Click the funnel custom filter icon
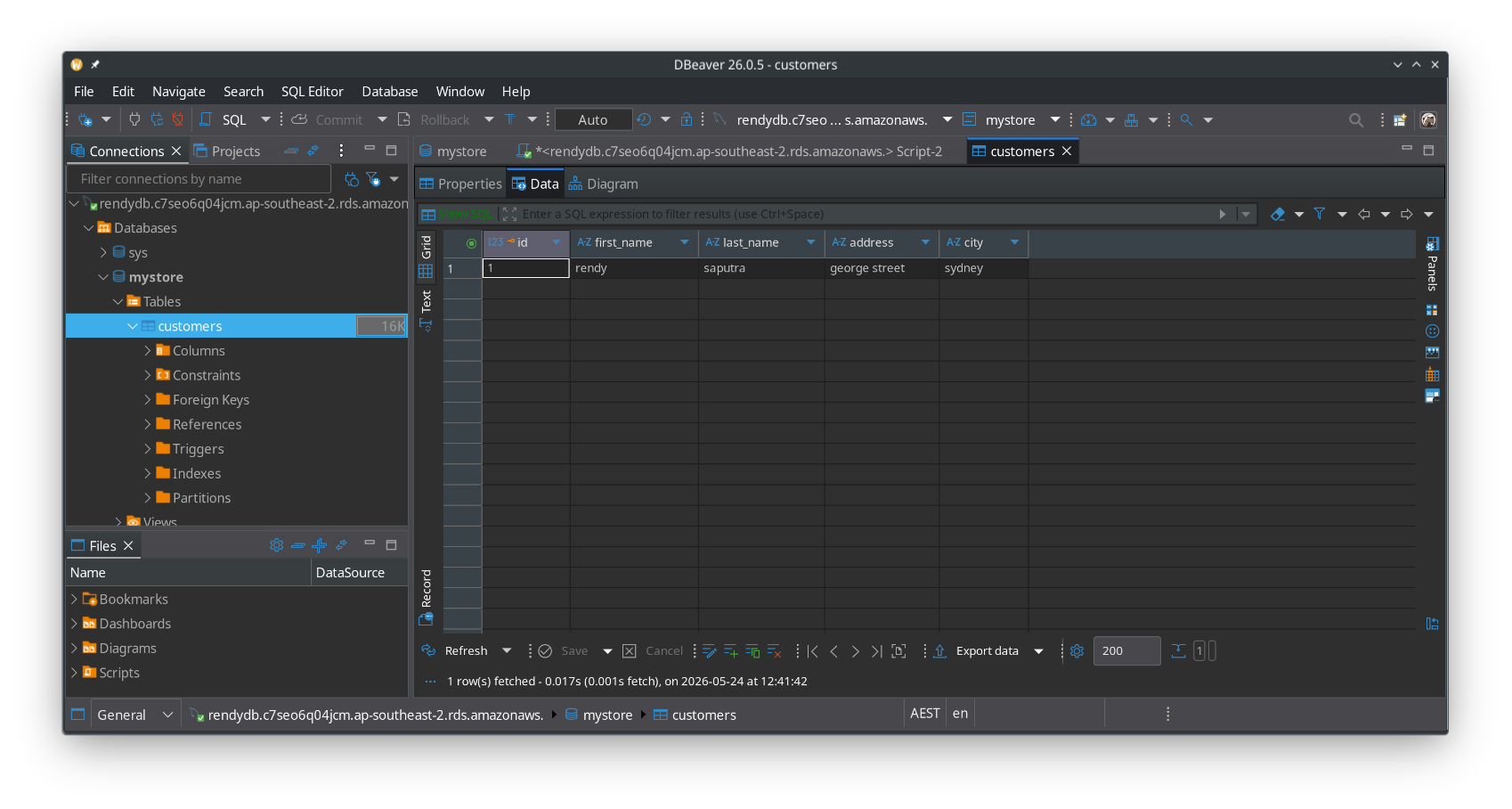The image size is (1512, 809). pyautogui.click(x=1320, y=214)
